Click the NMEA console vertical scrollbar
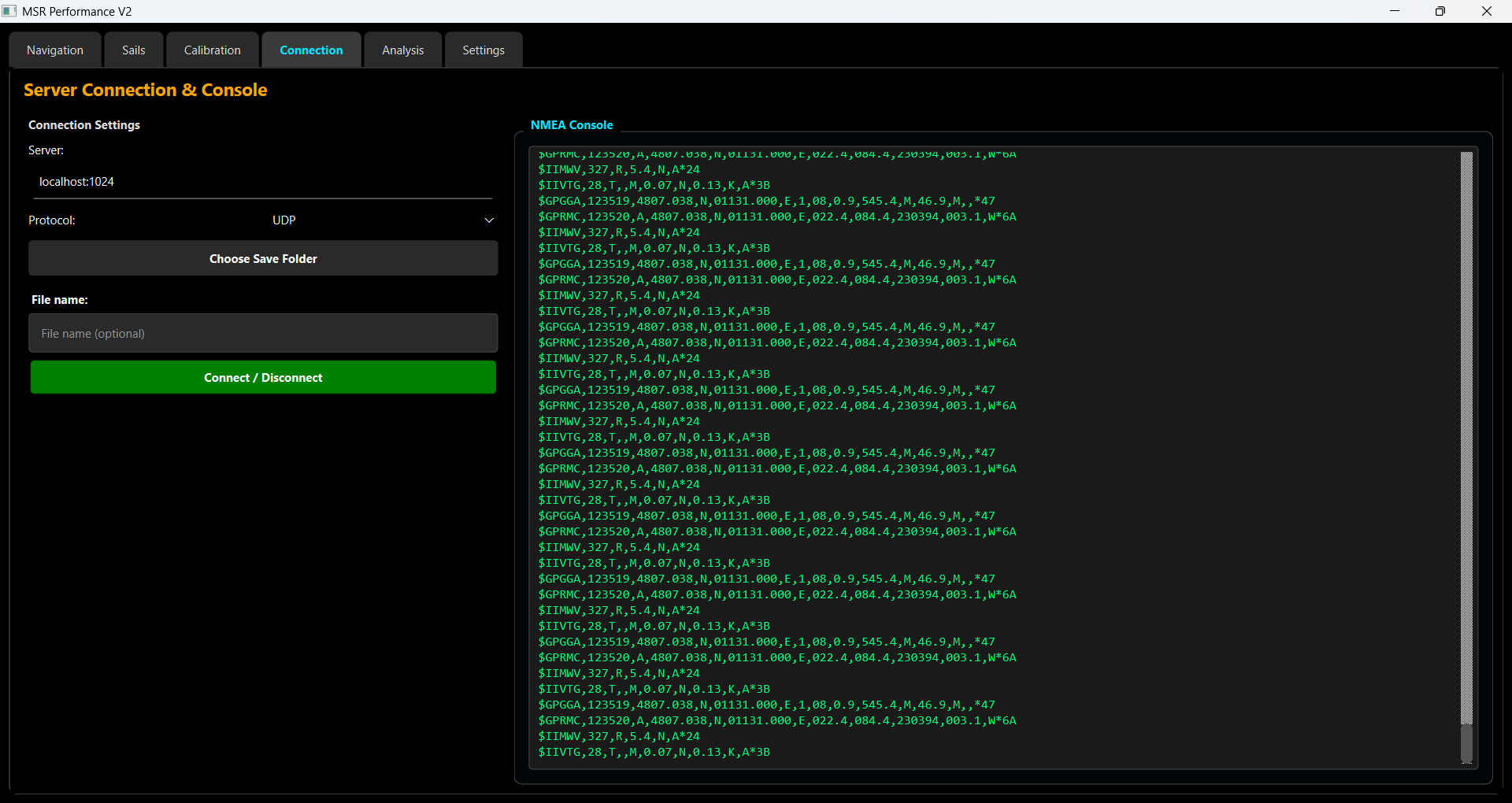The image size is (1512, 803). pyautogui.click(x=1466, y=441)
